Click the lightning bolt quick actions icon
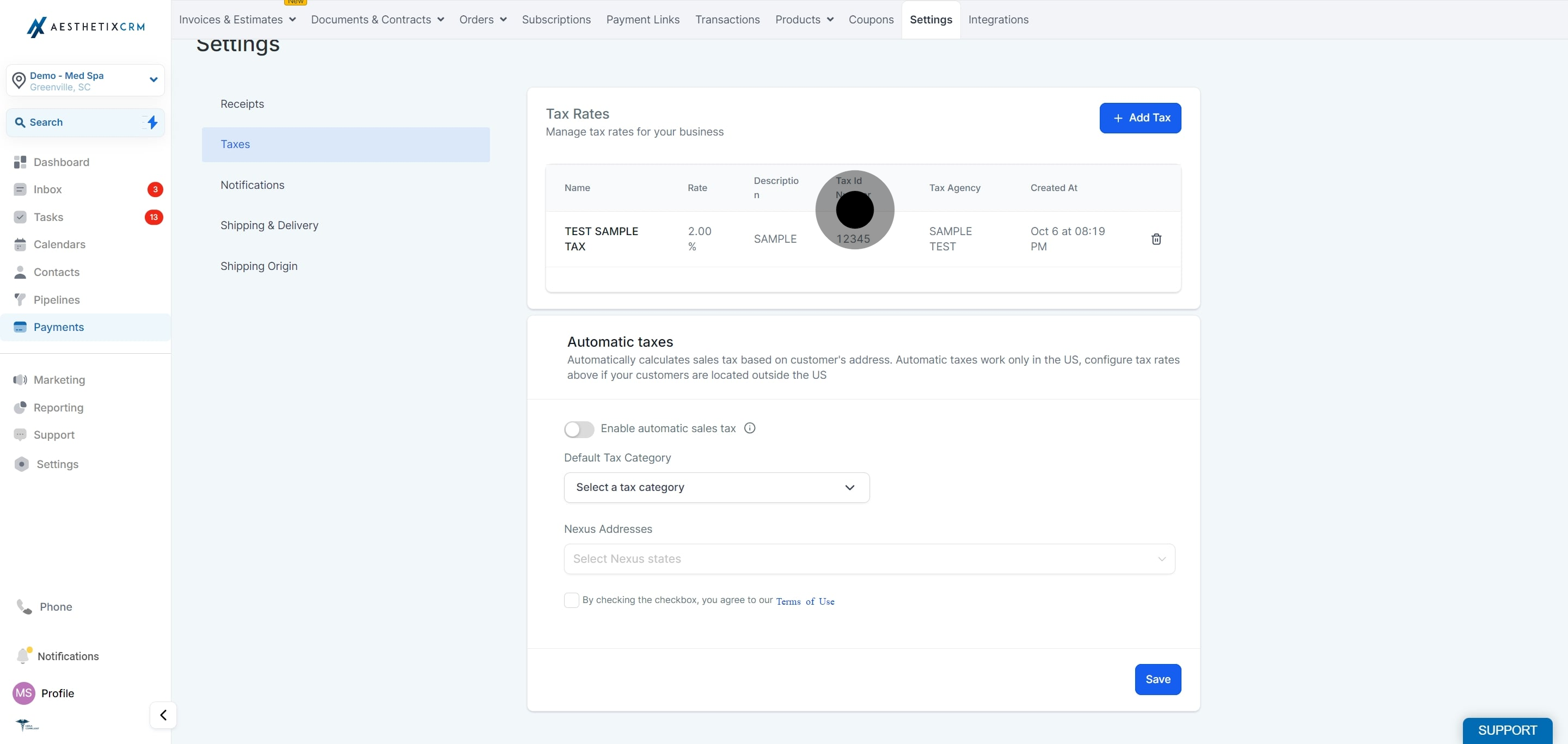1568x744 pixels. 152,122
